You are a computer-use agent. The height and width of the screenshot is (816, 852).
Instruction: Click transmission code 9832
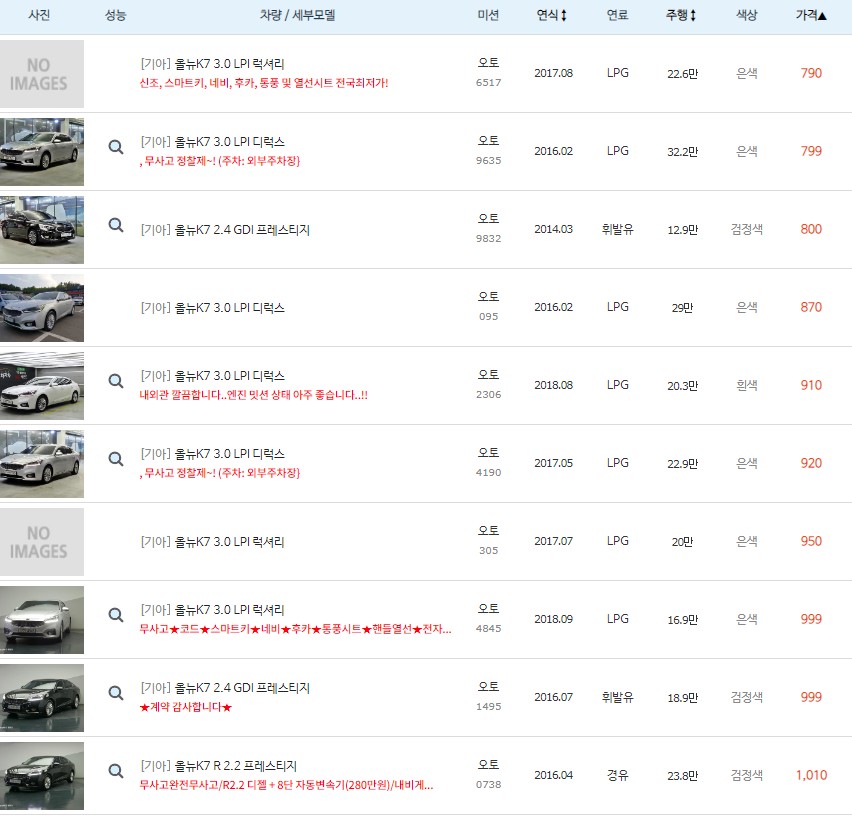pyautogui.click(x=488, y=238)
